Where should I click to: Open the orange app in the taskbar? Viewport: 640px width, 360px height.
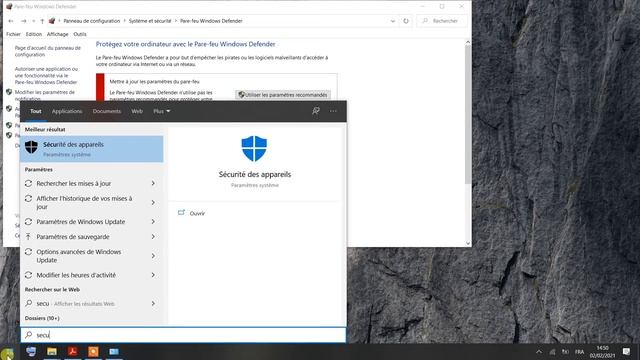point(93,351)
